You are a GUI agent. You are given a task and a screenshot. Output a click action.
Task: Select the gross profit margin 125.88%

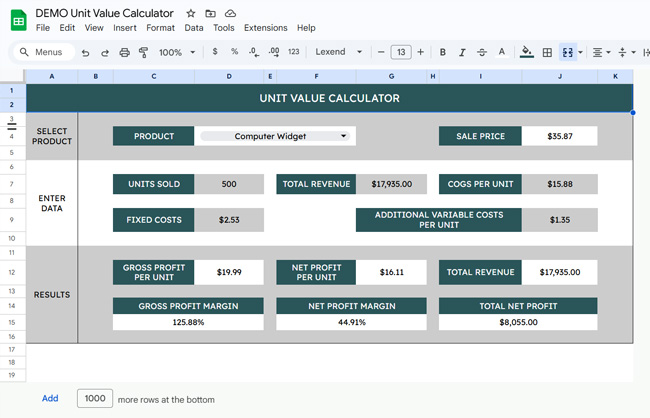(188, 322)
